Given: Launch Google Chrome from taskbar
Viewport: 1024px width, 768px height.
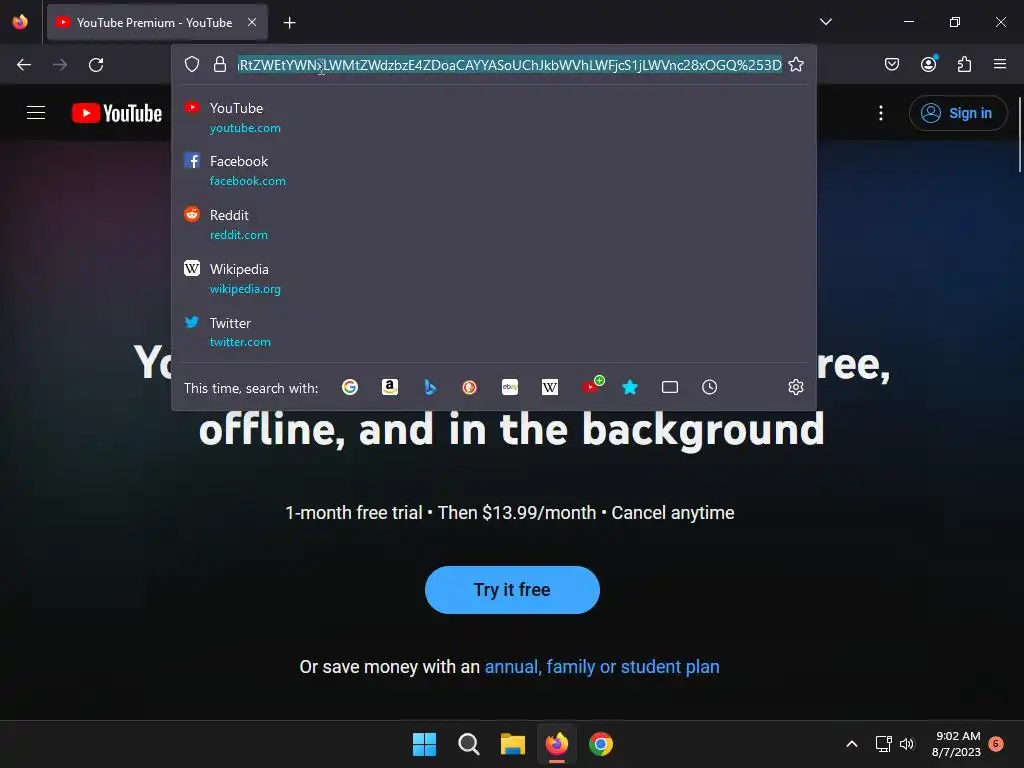Looking at the screenshot, I should [601, 744].
